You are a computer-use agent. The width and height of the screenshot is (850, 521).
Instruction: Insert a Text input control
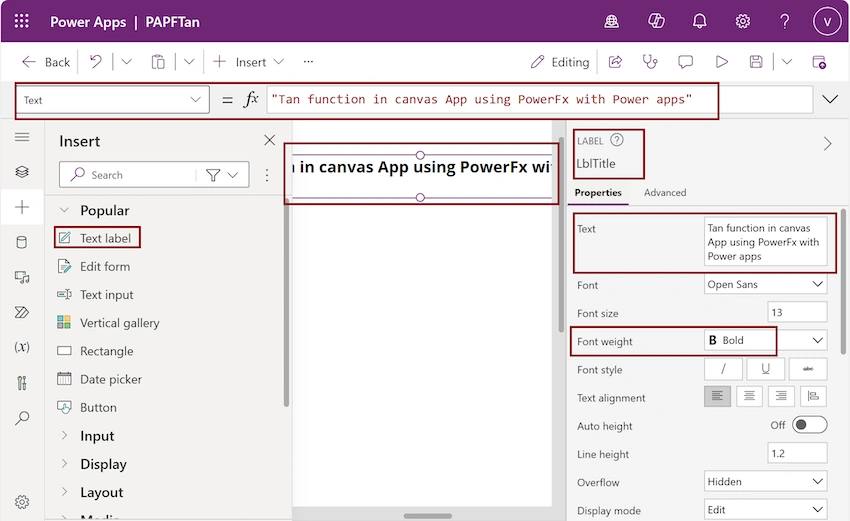[96, 294]
